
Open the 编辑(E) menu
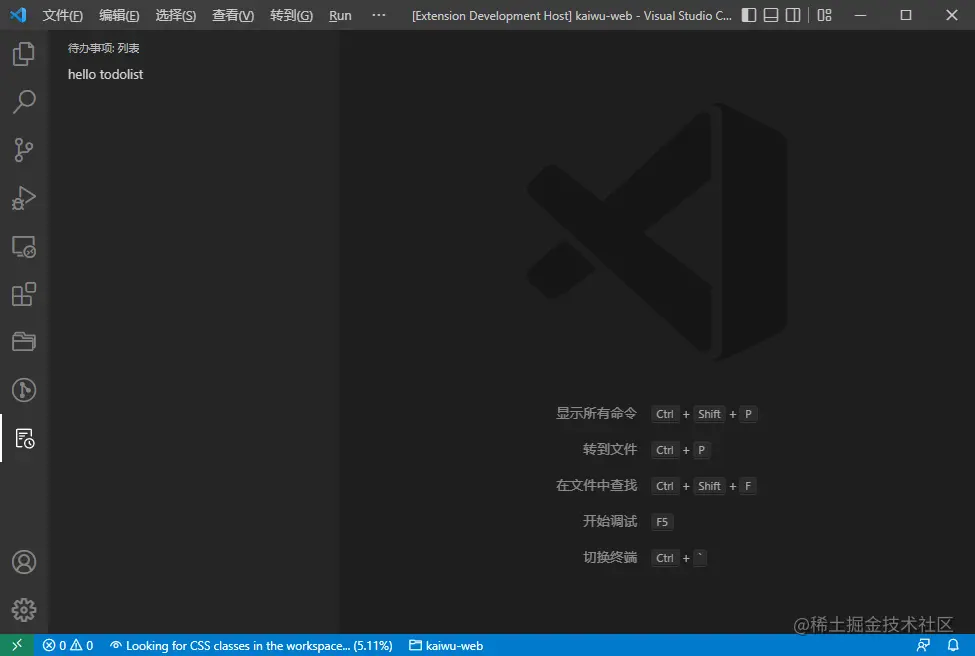tap(119, 15)
